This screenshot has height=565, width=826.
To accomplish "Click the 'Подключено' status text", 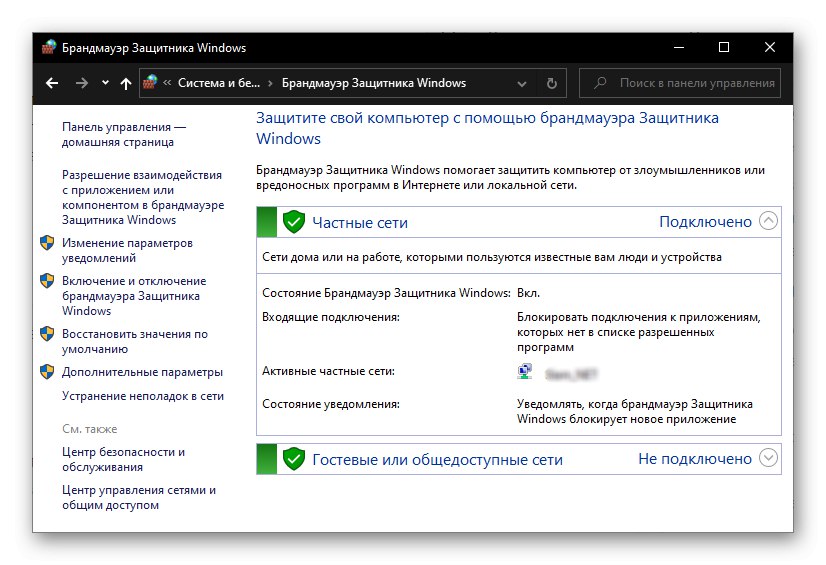I will (705, 222).
